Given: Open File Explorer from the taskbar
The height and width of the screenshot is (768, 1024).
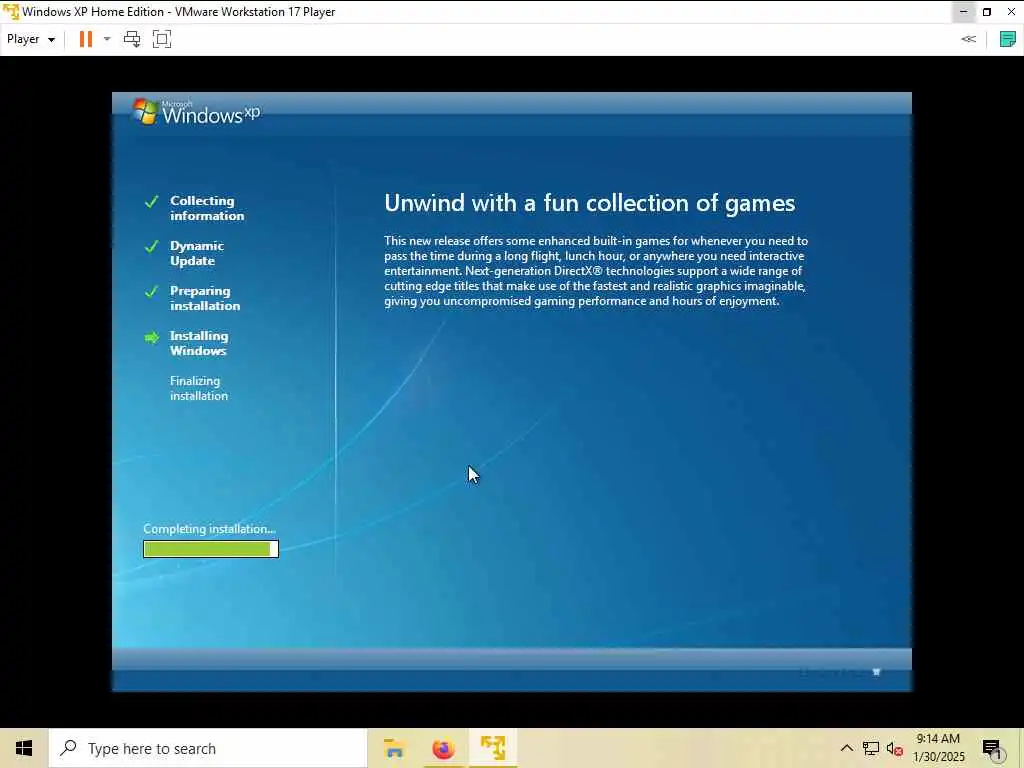Looking at the screenshot, I should pos(394,748).
